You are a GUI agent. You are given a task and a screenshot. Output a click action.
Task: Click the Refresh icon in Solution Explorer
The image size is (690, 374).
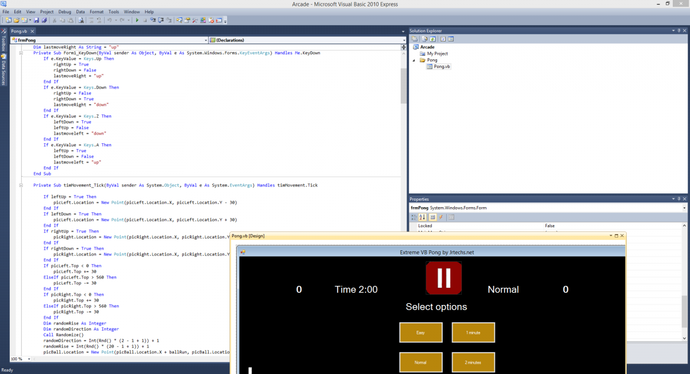pyautogui.click(x=433, y=39)
